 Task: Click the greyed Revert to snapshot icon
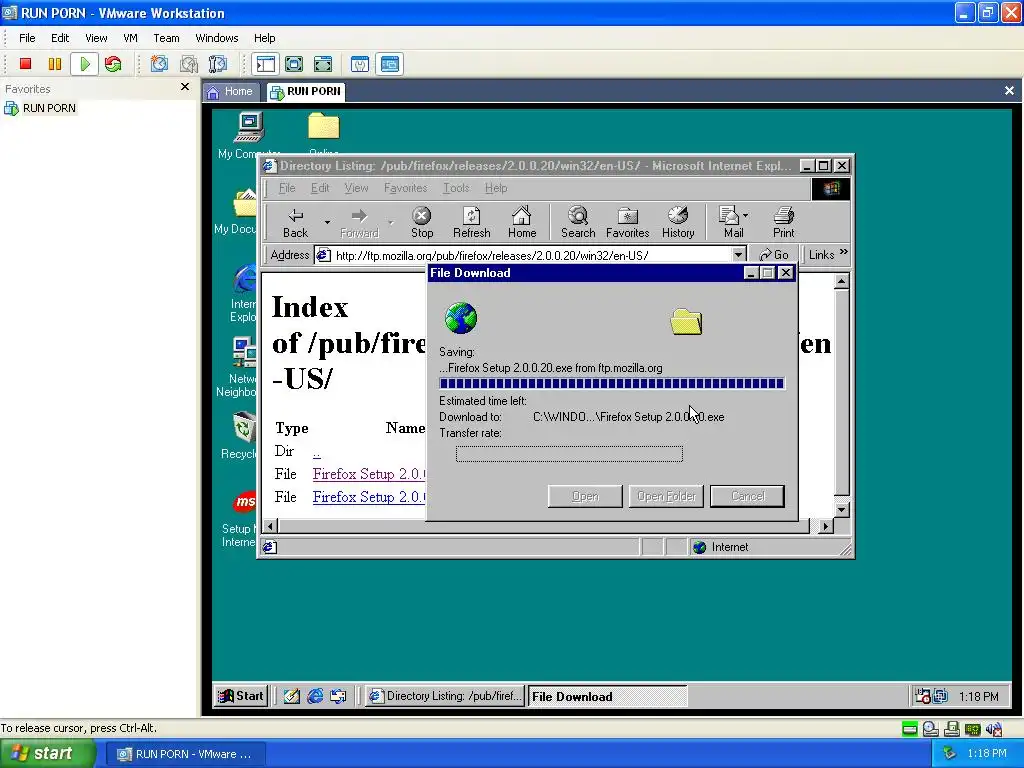(189, 64)
